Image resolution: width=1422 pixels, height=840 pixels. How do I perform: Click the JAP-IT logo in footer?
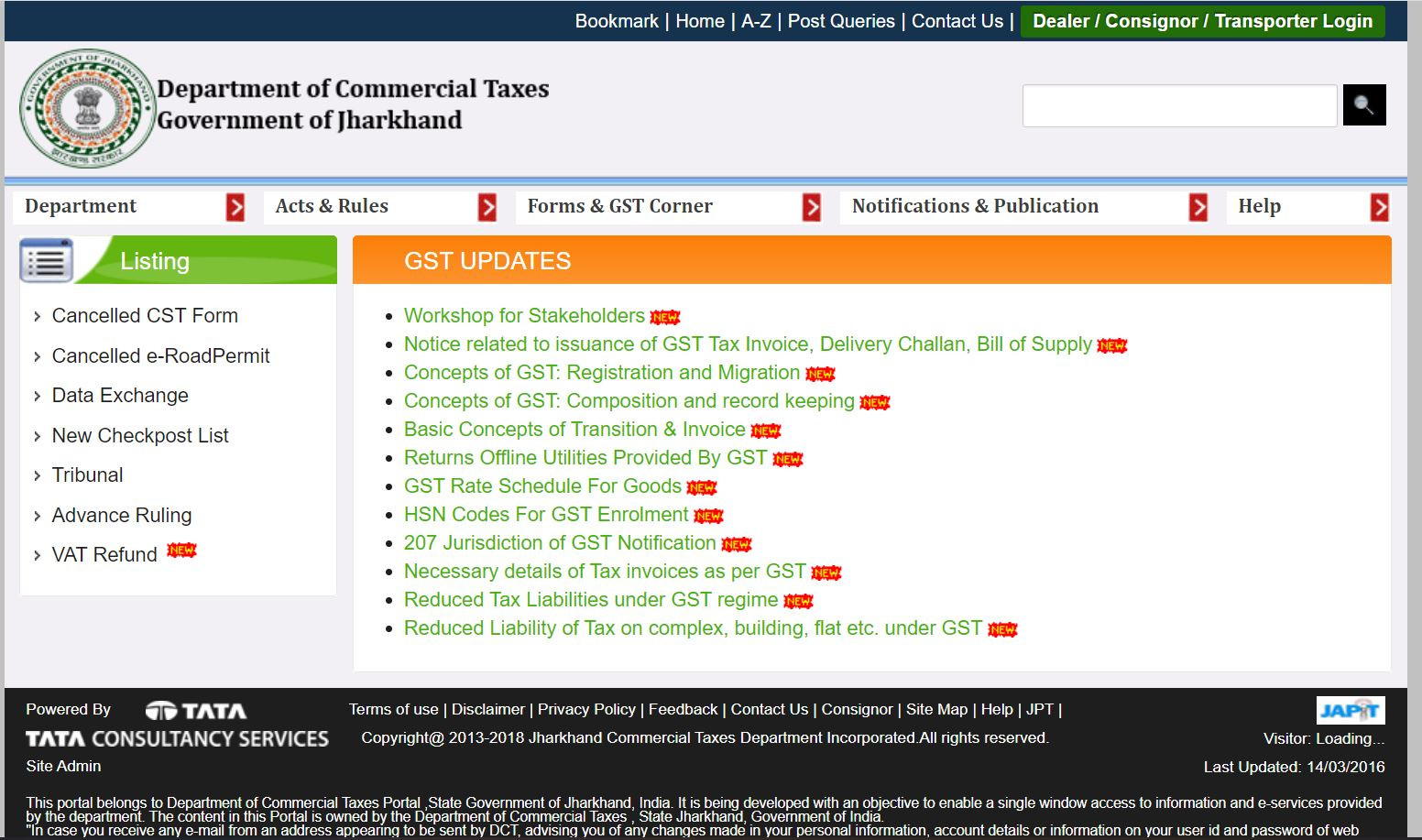click(x=1350, y=710)
